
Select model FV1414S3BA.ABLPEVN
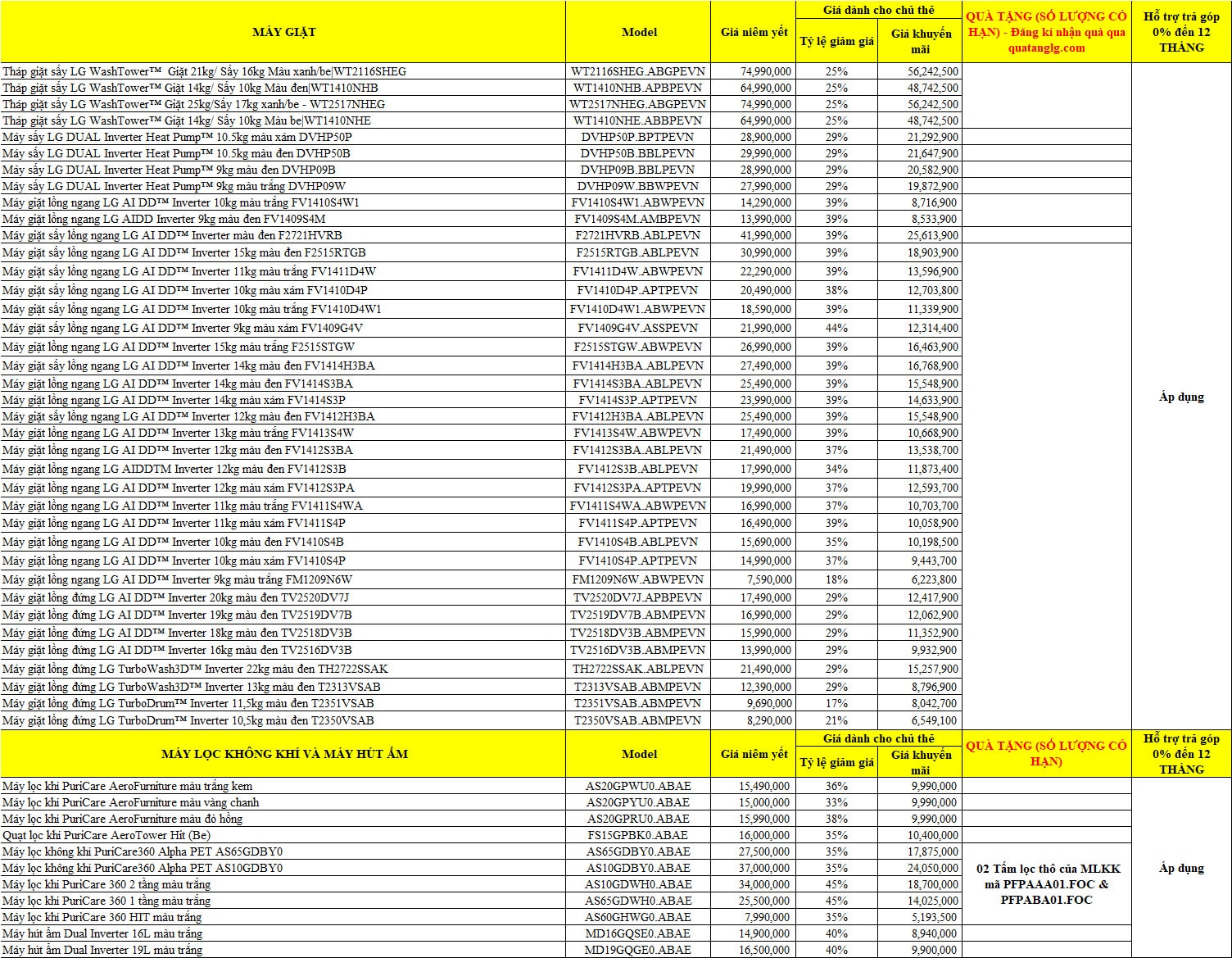[639, 384]
